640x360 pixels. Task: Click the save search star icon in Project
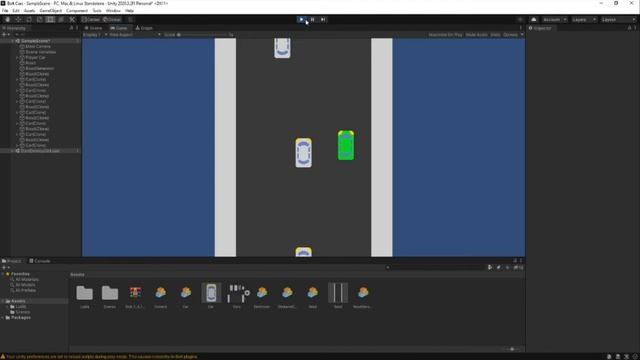507,267
